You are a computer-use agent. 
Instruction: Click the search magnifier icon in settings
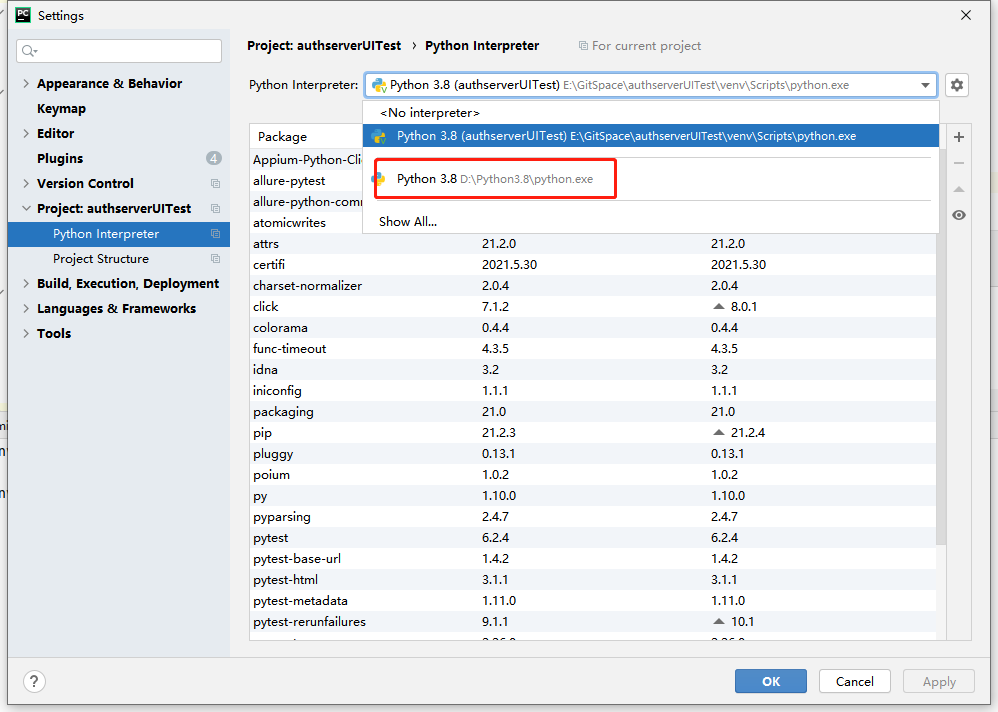coord(29,51)
